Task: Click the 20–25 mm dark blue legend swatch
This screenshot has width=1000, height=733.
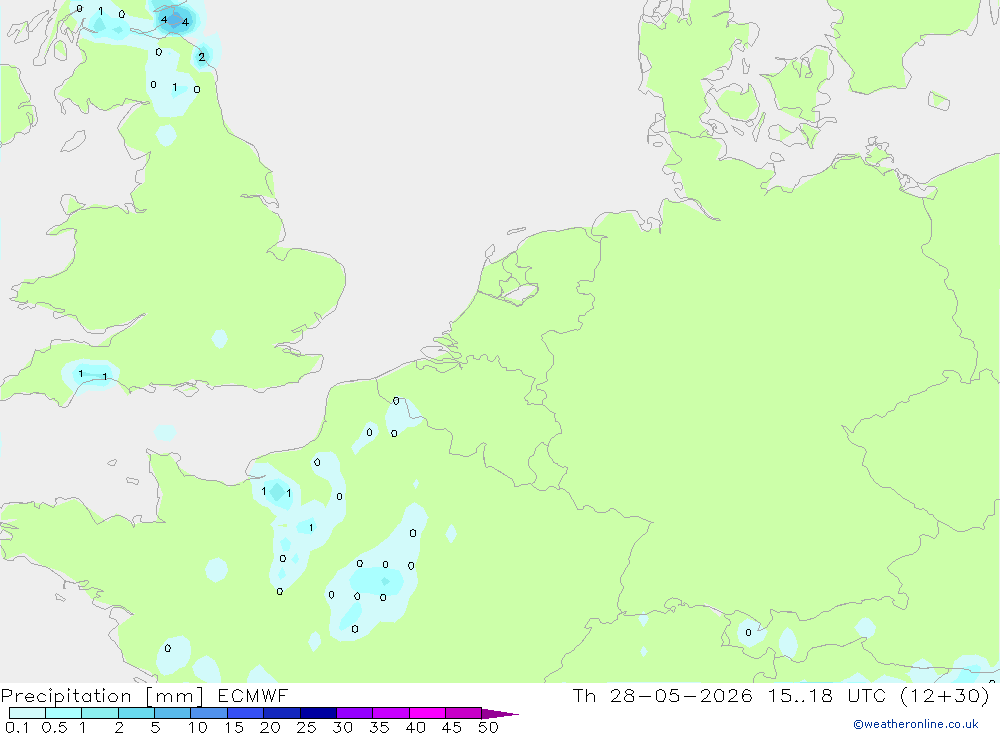Action: click(x=281, y=713)
